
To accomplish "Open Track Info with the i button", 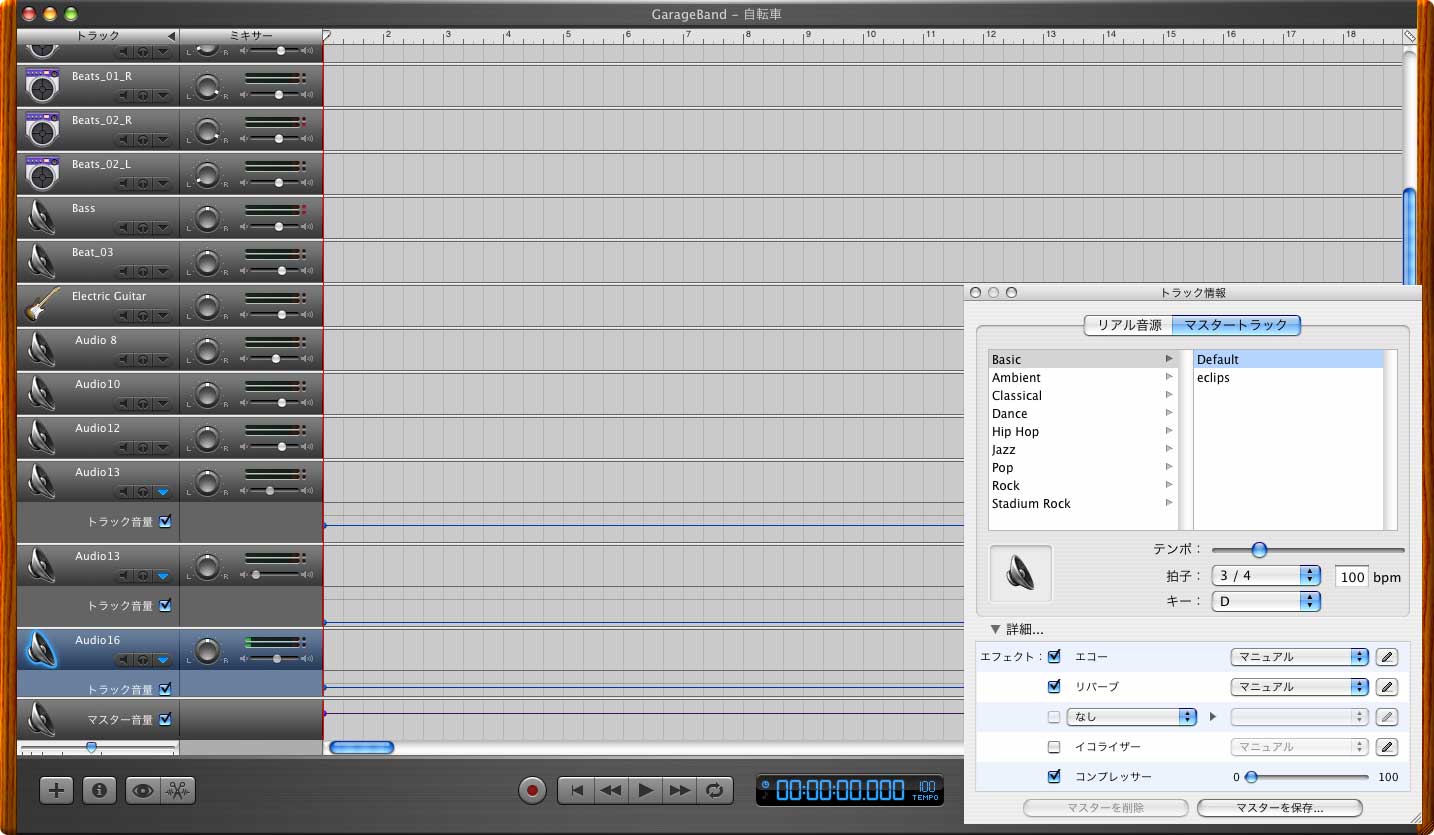I will click(99, 790).
